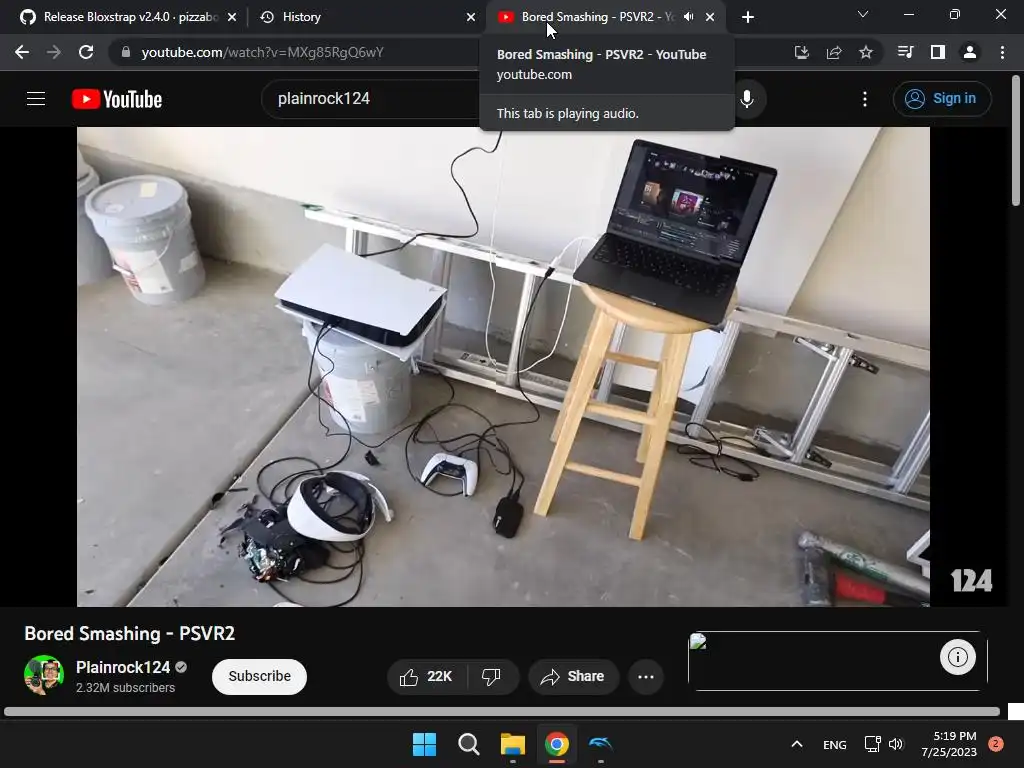This screenshot has width=1024, height=768.
Task: Click the info icon on the card
Action: coord(957,657)
